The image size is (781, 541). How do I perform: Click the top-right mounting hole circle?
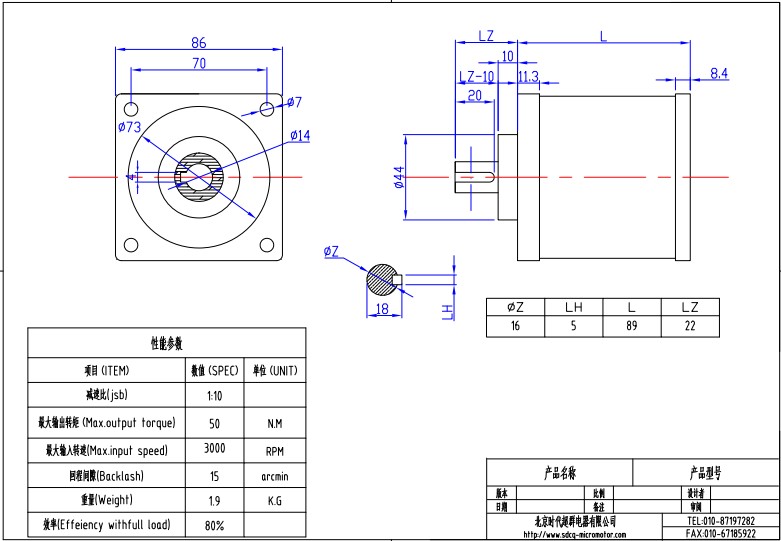point(267,108)
